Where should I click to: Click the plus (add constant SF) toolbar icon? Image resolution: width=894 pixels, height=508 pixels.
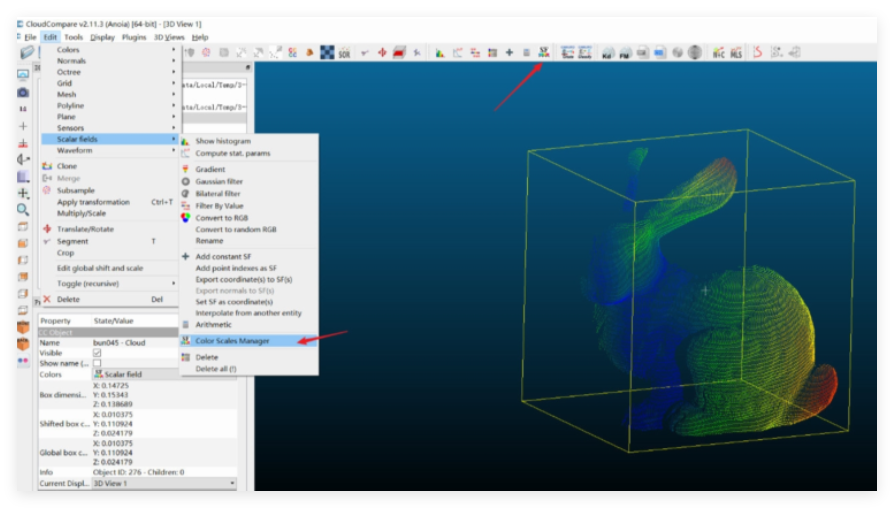(509, 52)
